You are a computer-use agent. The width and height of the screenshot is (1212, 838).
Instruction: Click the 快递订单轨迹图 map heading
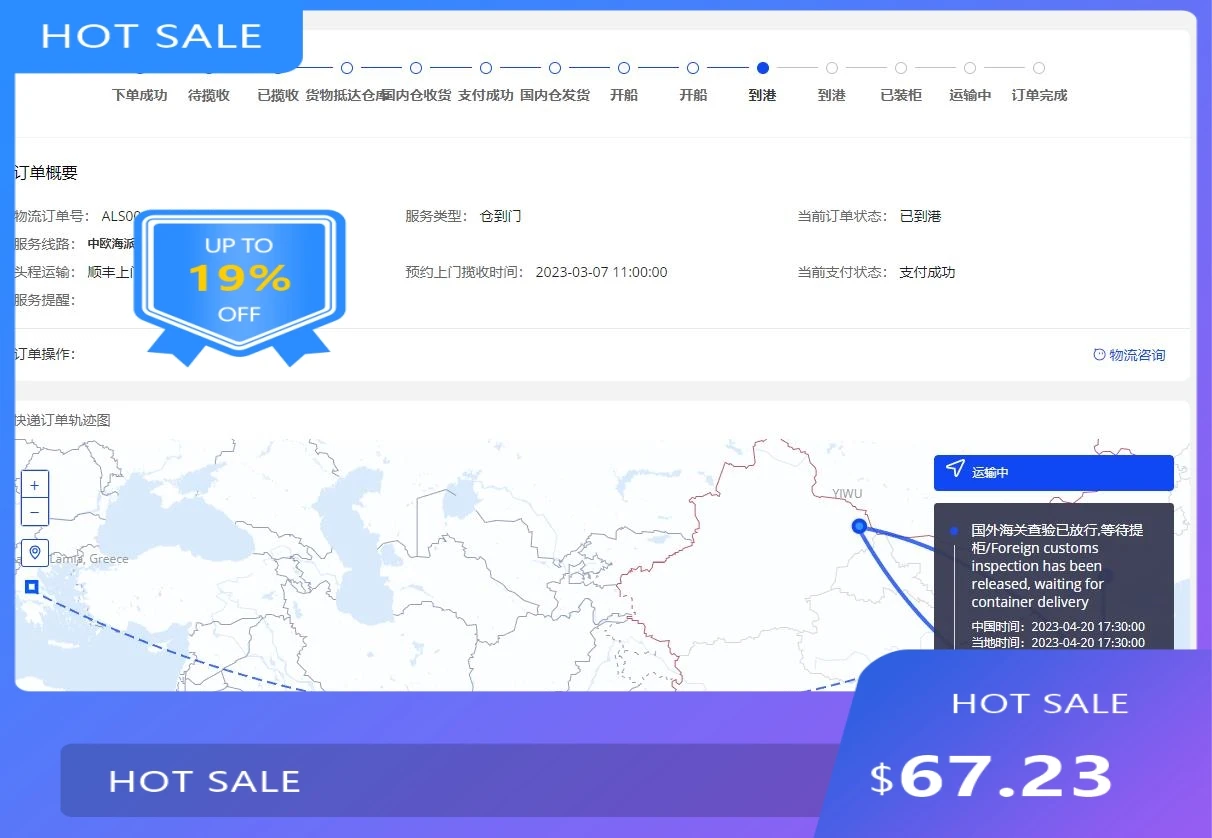(62, 420)
